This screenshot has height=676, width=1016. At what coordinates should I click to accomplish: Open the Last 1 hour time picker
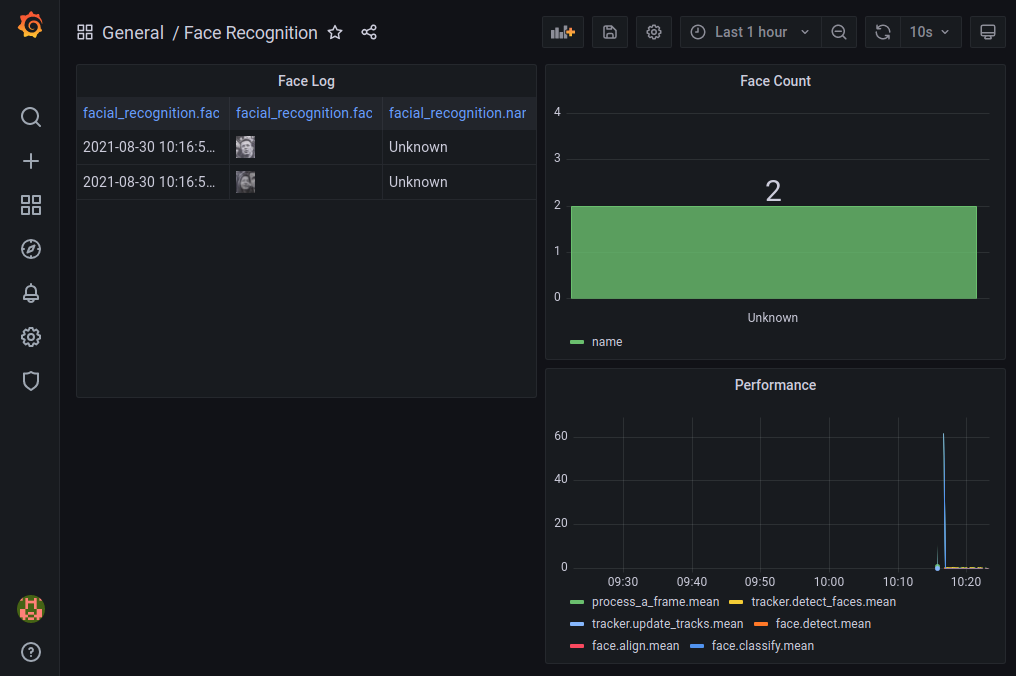(750, 32)
